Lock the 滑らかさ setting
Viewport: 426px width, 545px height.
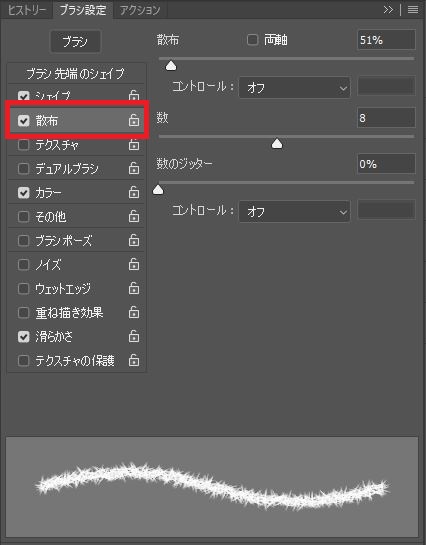pos(134,336)
